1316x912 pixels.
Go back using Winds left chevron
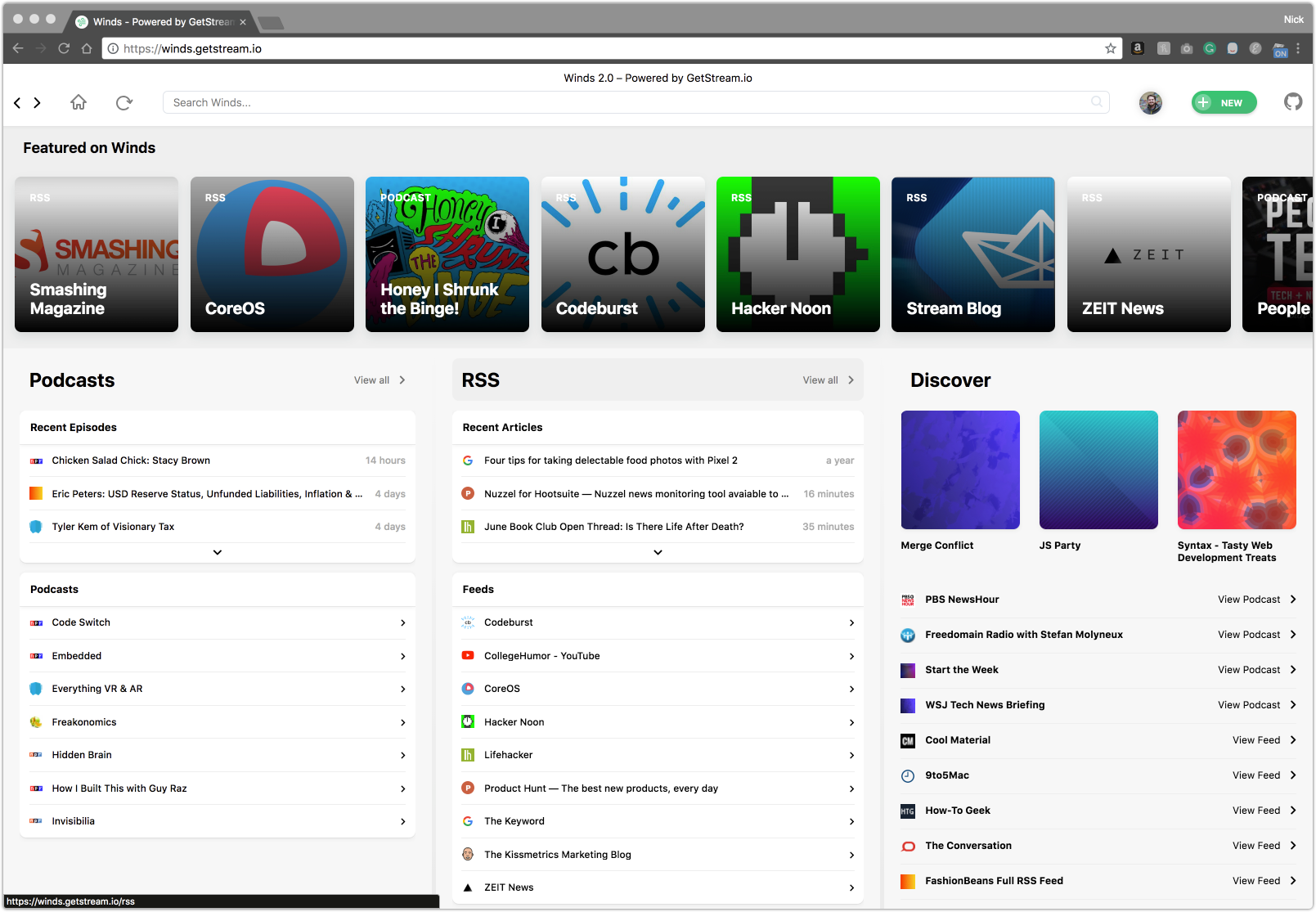(x=17, y=102)
